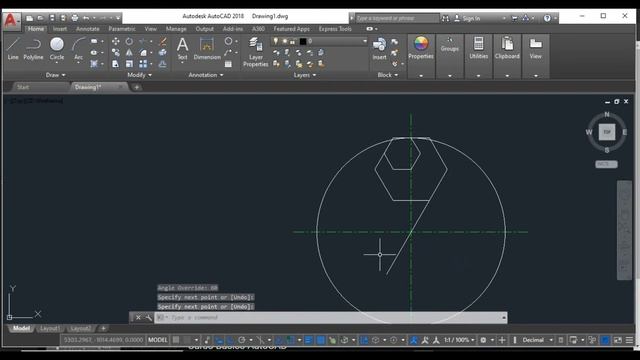Open the Clipboard panel
640x360 pixels.
click(x=507, y=49)
